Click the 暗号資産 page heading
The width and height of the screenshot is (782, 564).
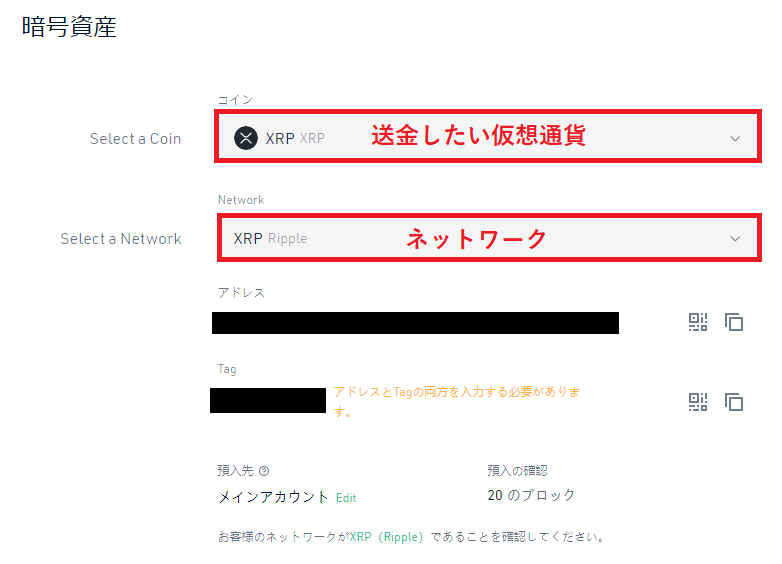click(69, 27)
